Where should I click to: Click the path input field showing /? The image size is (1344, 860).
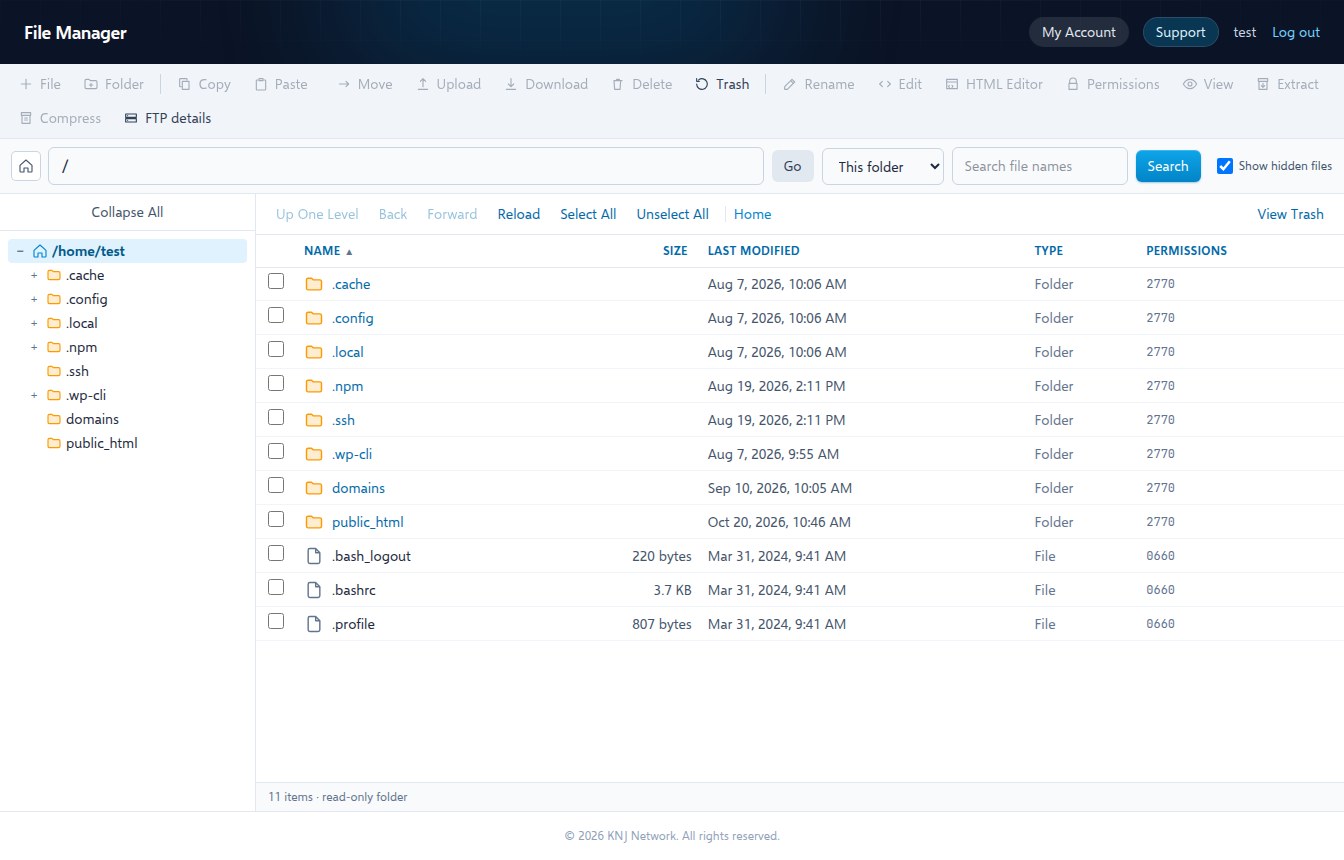pyautogui.click(x=406, y=166)
